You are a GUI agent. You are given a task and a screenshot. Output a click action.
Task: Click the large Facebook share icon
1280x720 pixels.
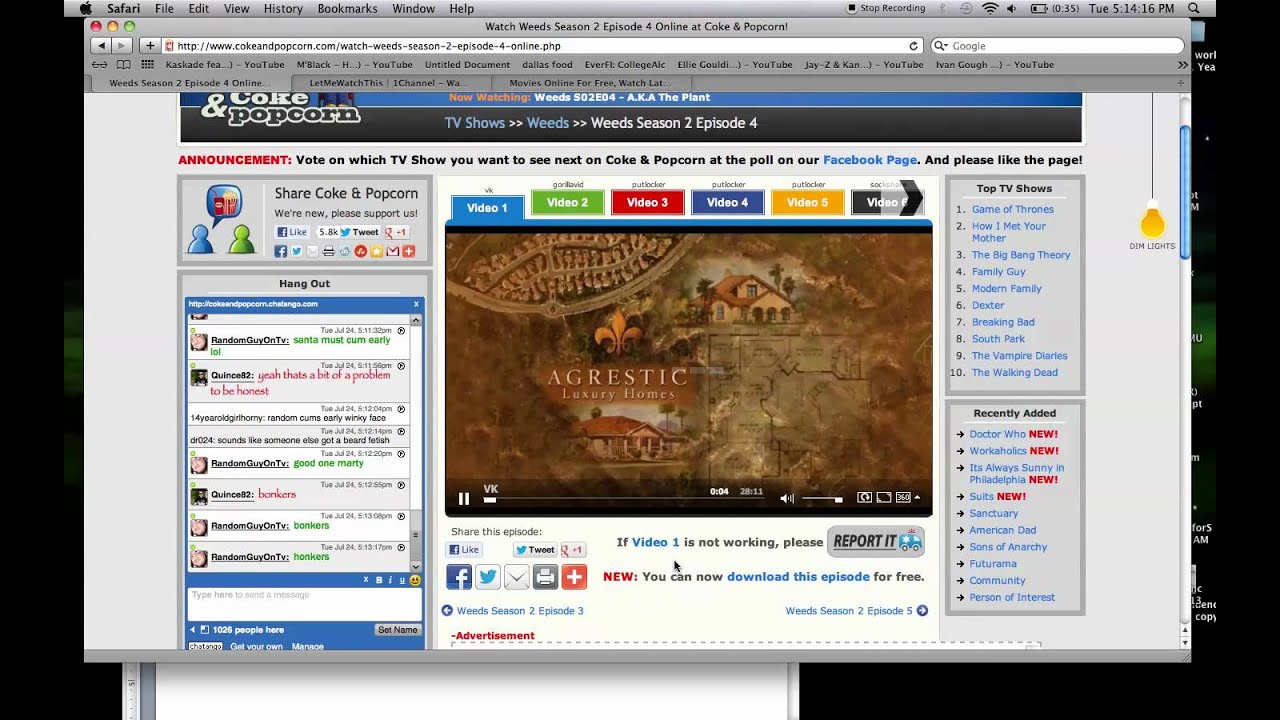(459, 577)
